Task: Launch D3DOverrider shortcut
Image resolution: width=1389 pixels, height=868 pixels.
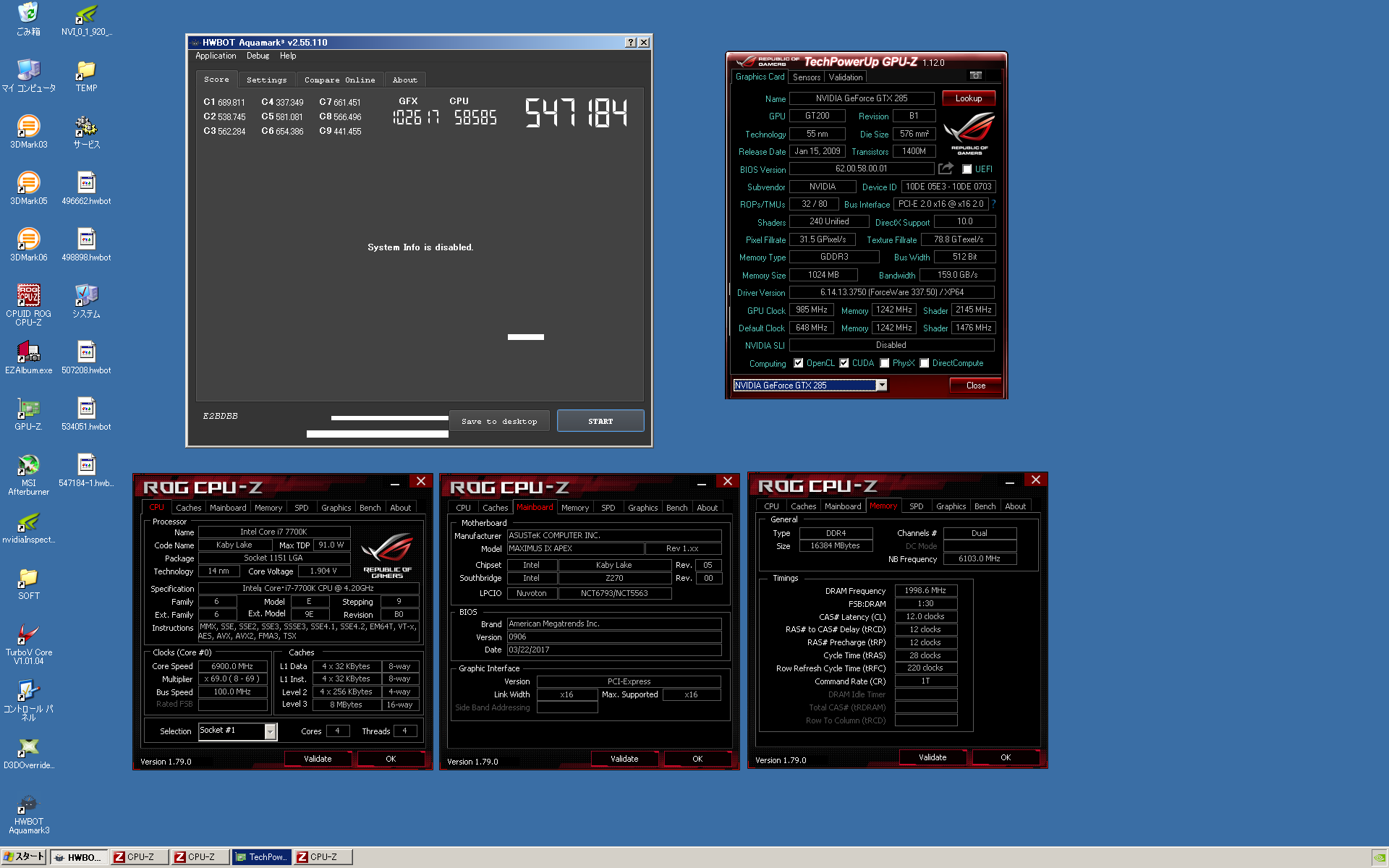Action: pos(28,753)
